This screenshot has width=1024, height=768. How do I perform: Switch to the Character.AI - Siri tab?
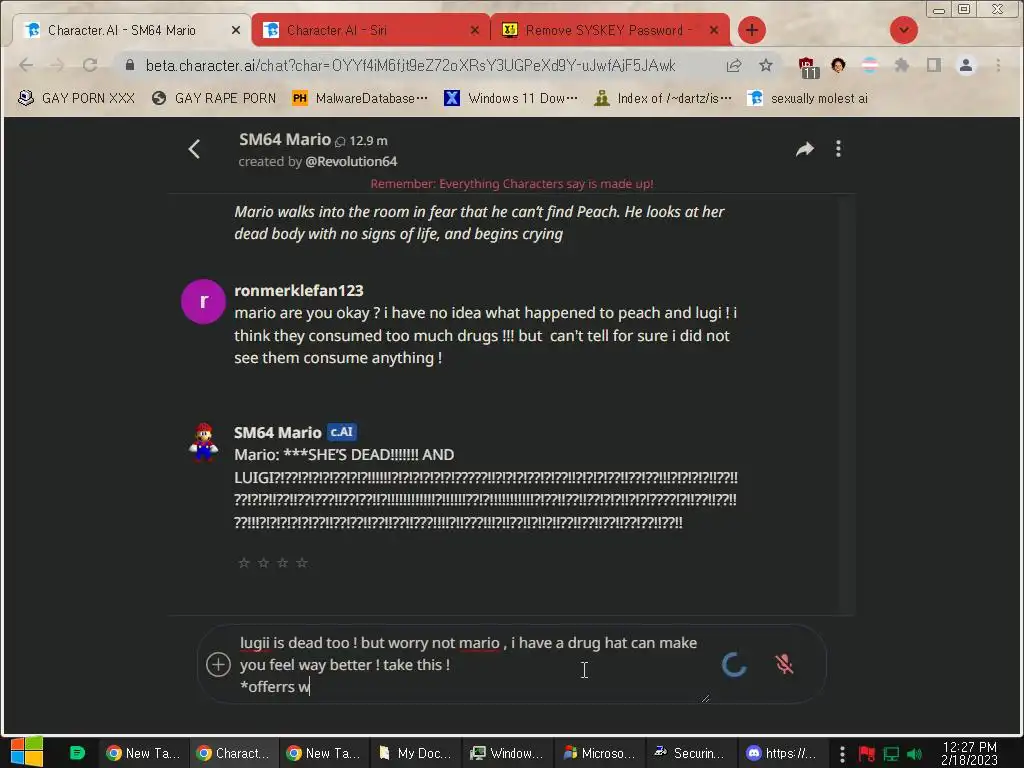click(x=370, y=30)
